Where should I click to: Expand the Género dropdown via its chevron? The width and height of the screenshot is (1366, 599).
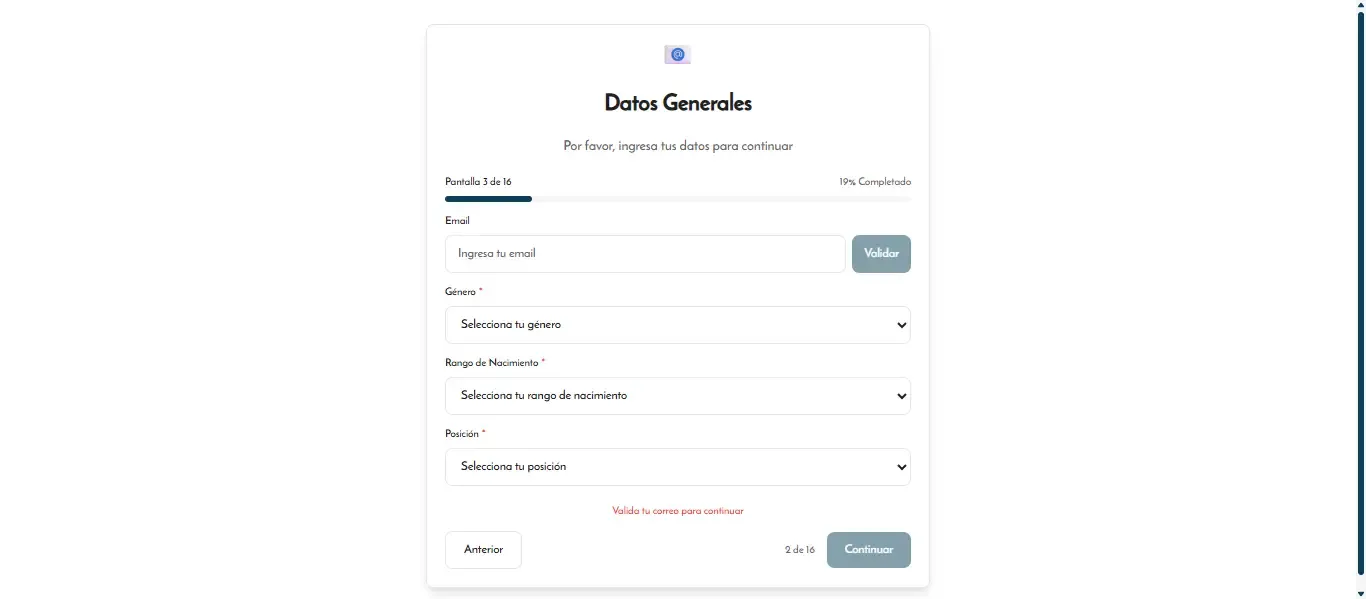coord(901,324)
